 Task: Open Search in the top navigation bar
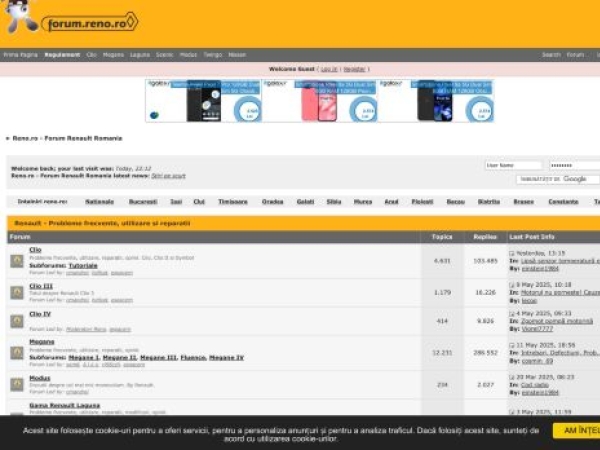[551, 55]
